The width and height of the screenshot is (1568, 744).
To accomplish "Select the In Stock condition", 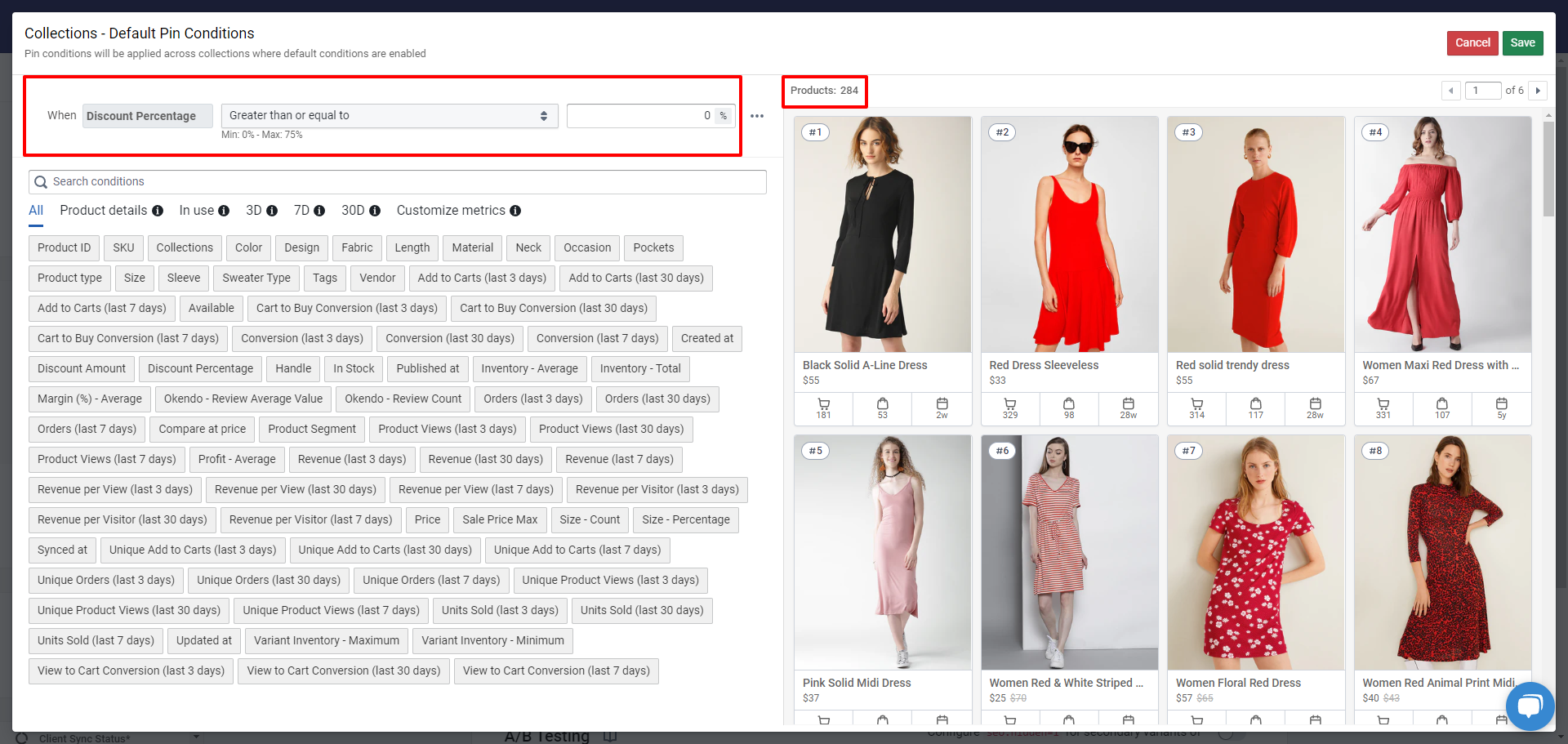I will coord(354,369).
